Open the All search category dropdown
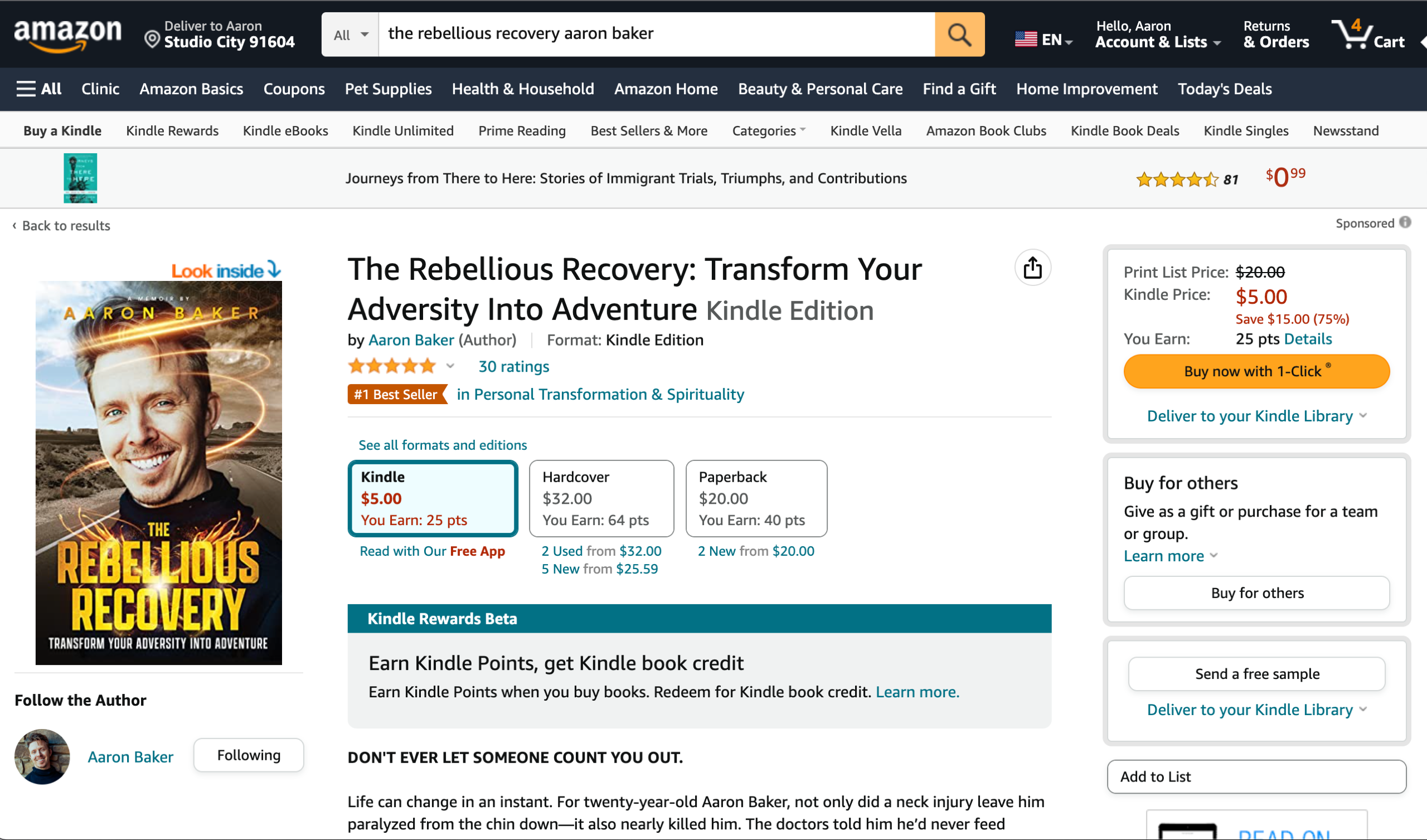The width and height of the screenshot is (1427, 840). (x=351, y=34)
